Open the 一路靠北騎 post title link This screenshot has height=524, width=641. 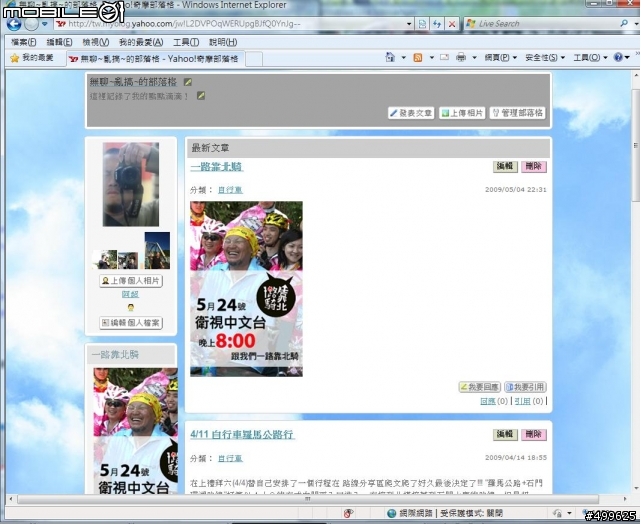pos(217,167)
